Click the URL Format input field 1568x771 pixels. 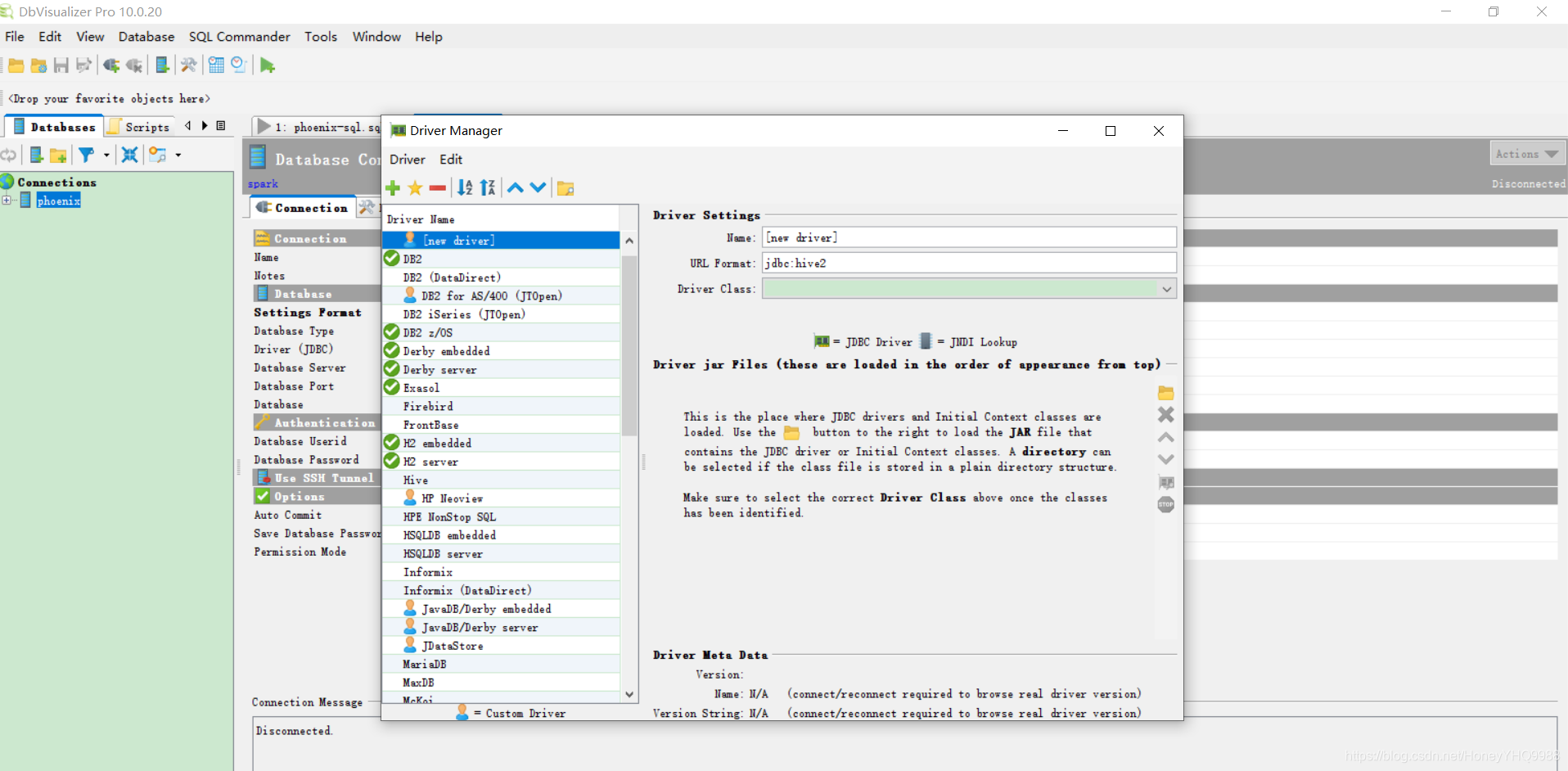click(x=969, y=263)
